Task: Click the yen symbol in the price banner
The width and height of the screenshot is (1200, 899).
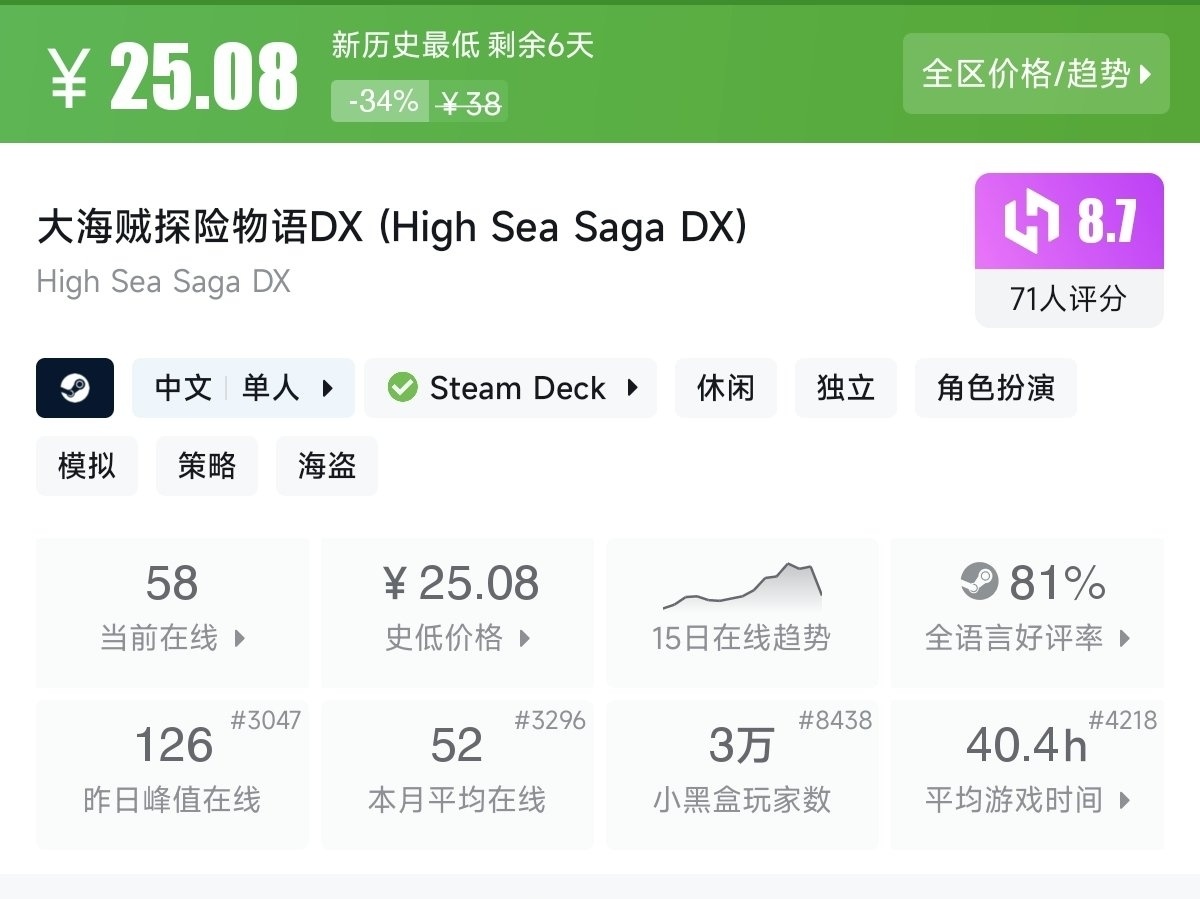Action: click(69, 76)
